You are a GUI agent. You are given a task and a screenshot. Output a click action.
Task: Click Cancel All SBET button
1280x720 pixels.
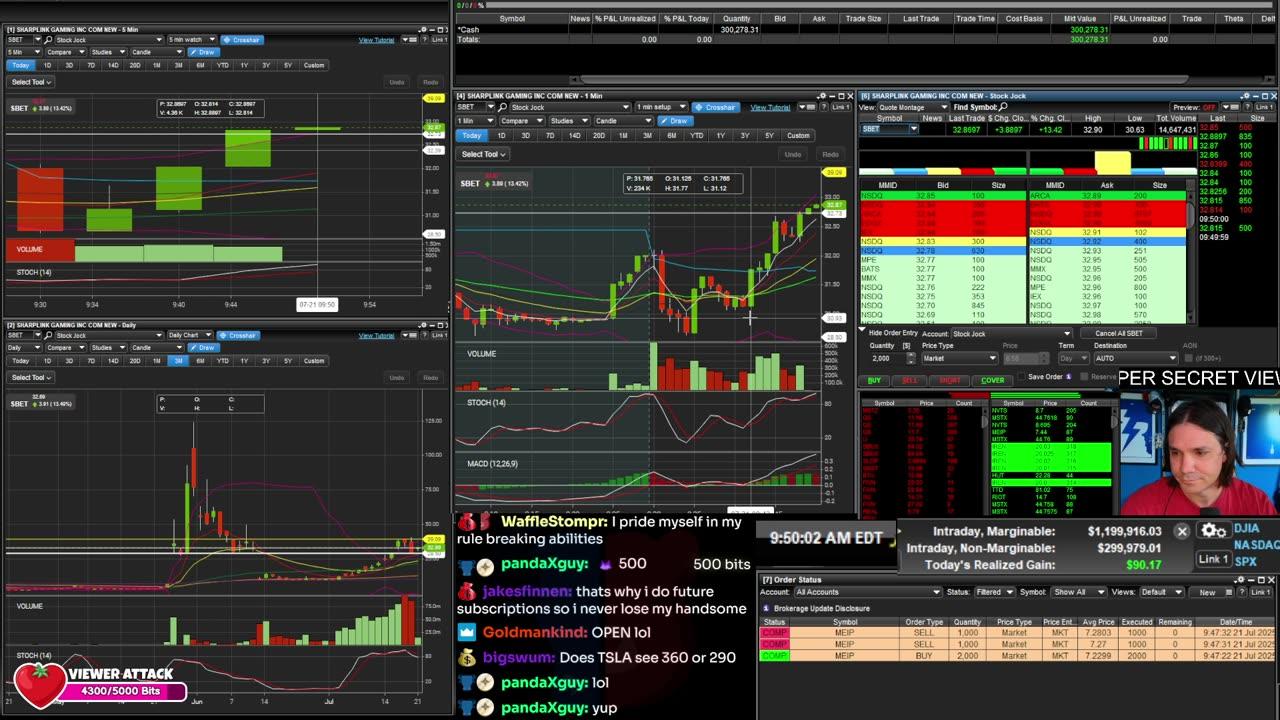point(1118,333)
